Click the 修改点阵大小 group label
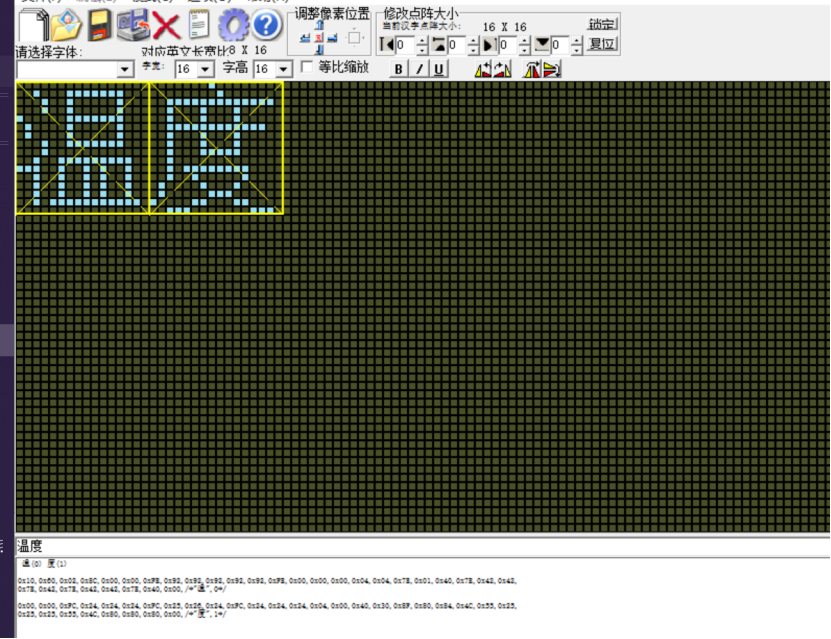Screen dimensions: 831x639 pos(420,14)
